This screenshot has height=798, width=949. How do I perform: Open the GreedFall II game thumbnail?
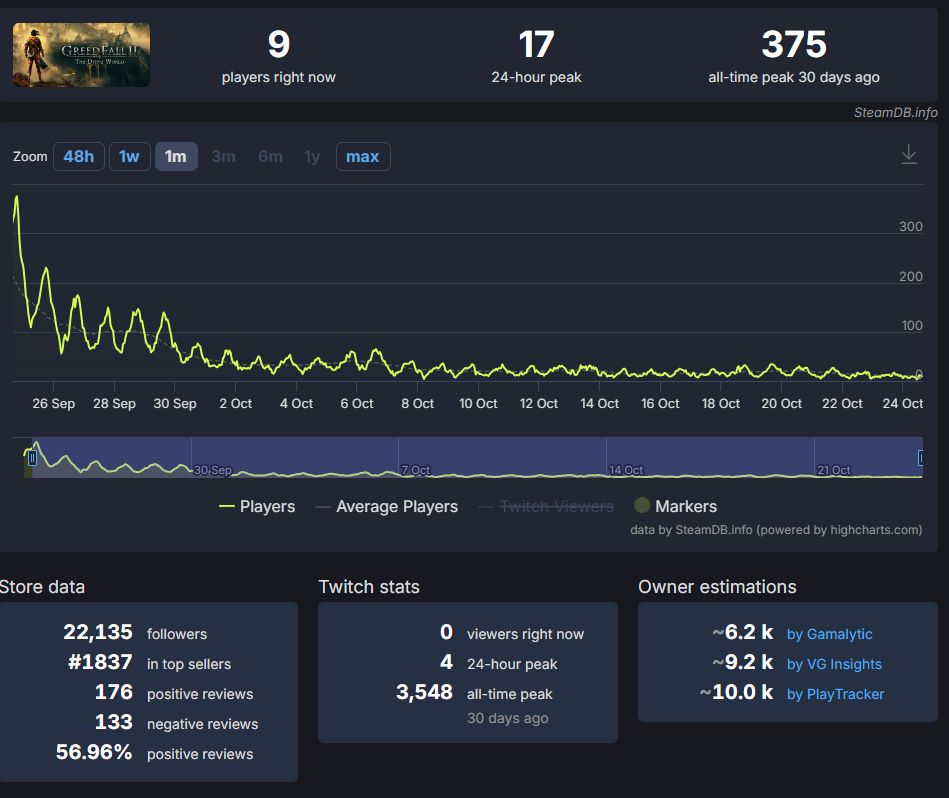click(x=81, y=55)
